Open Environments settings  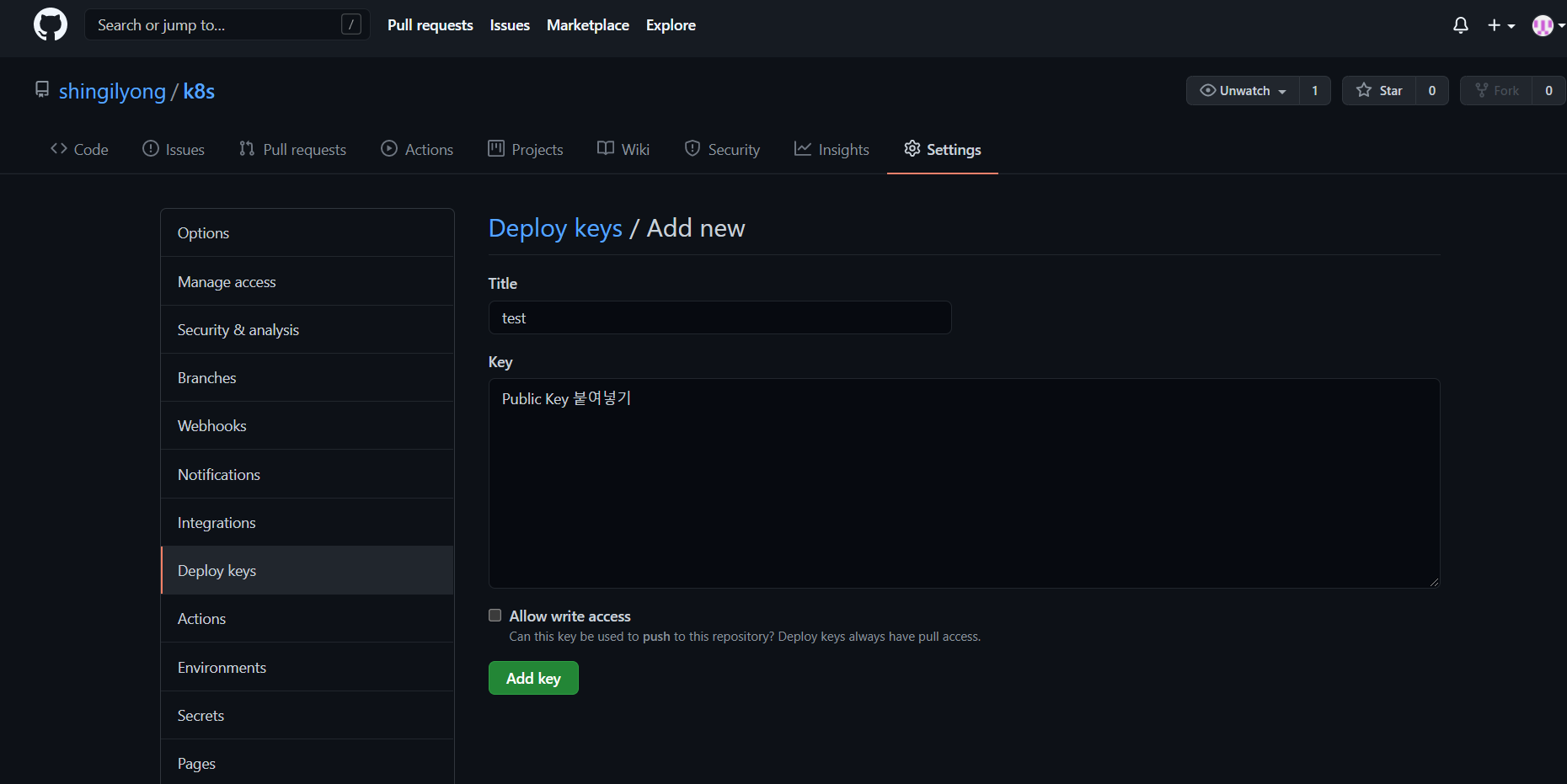click(x=308, y=667)
